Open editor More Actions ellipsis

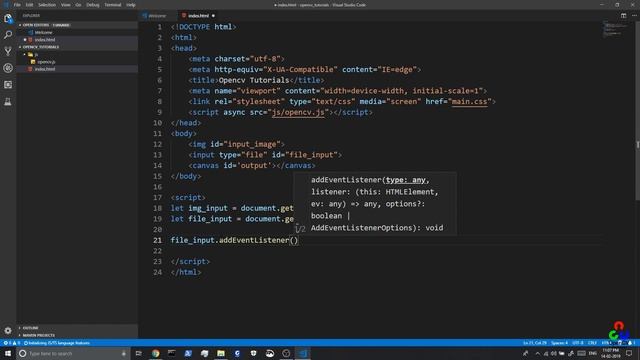point(634,16)
